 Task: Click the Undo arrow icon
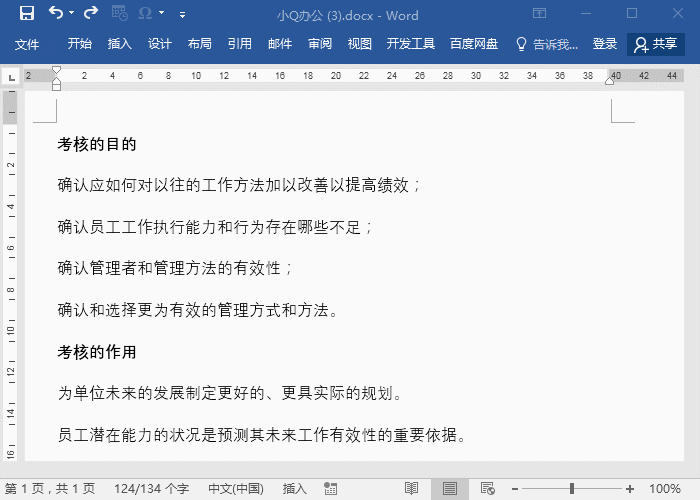point(56,13)
